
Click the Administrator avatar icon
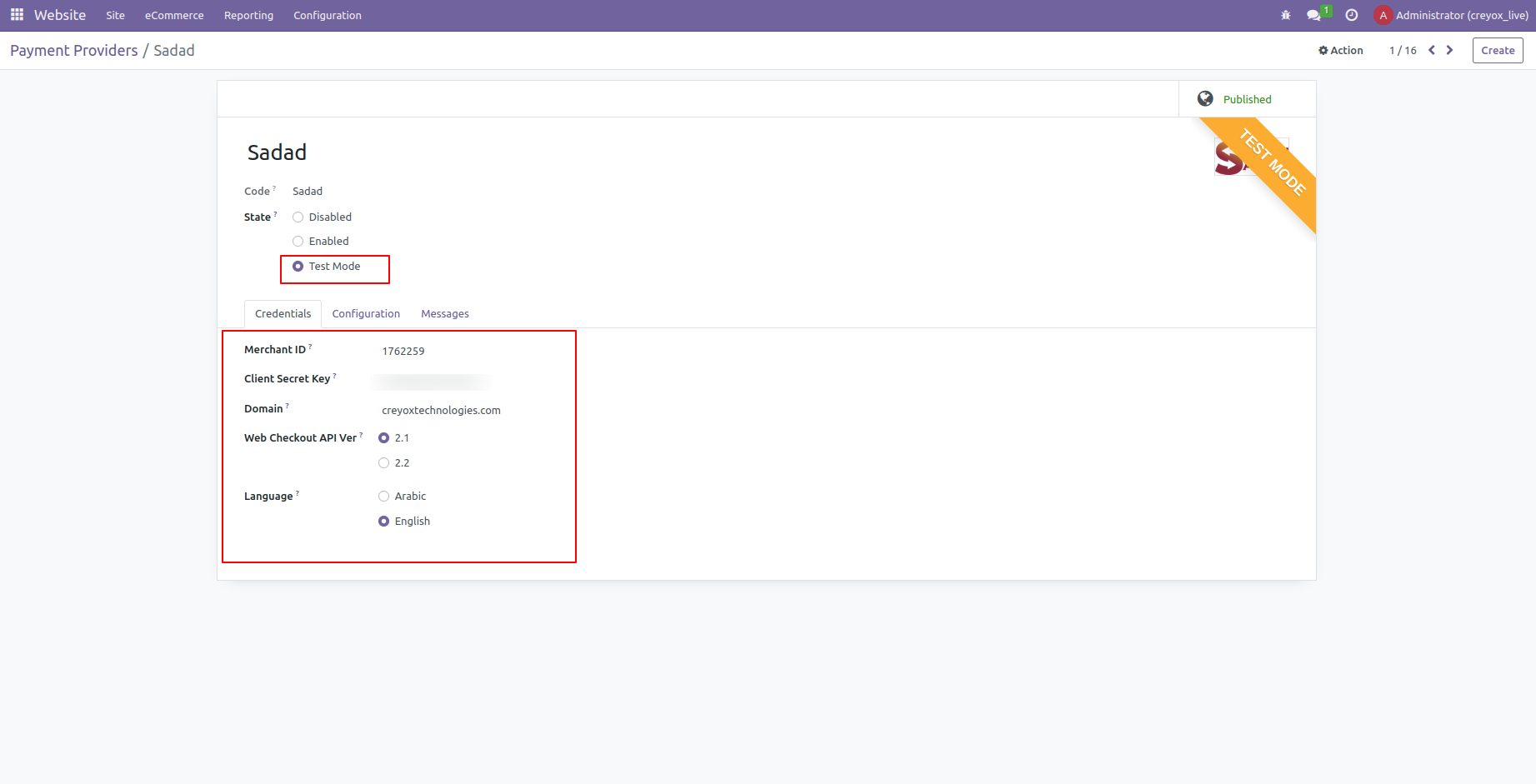pos(1383,15)
